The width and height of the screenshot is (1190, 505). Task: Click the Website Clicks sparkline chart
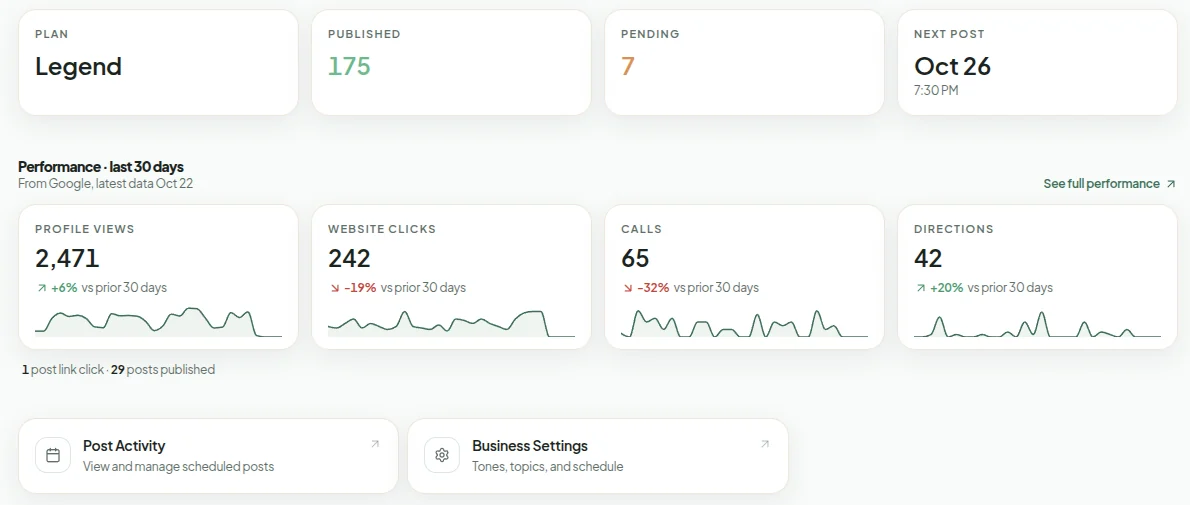pyautogui.click(x=451, y=323)
